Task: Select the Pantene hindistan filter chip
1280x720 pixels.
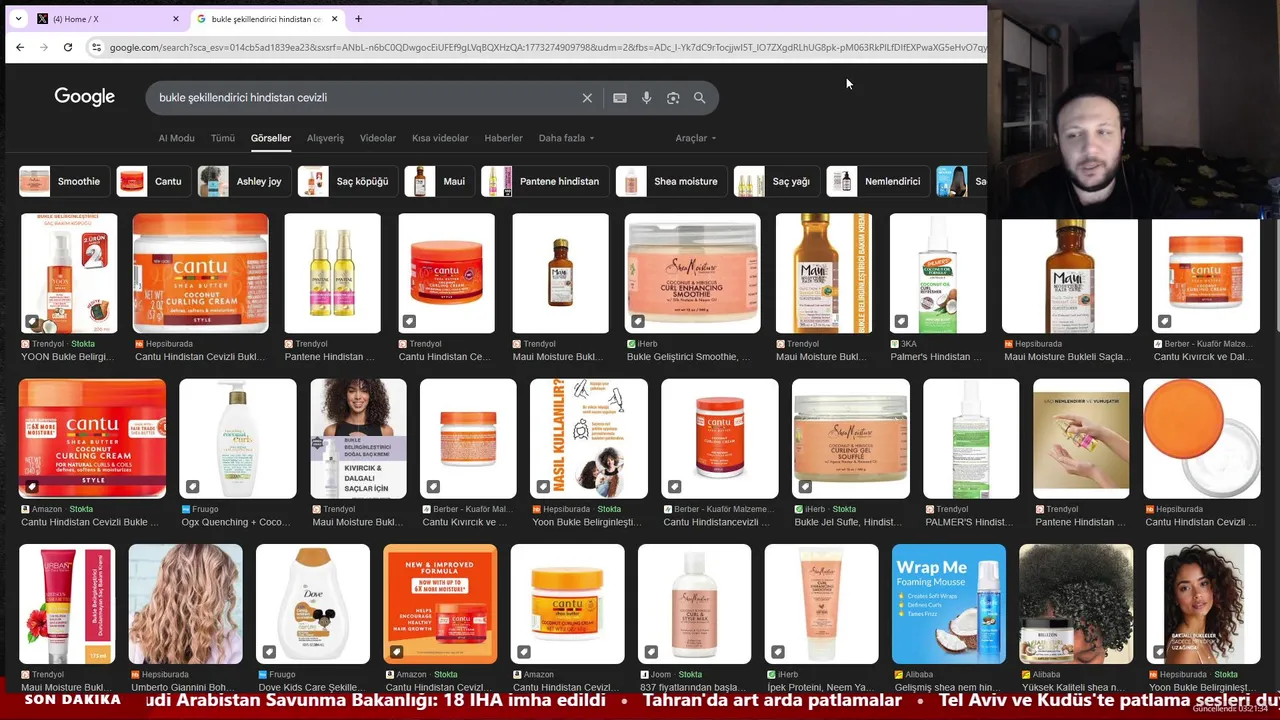Action: [x=544, y=181]
